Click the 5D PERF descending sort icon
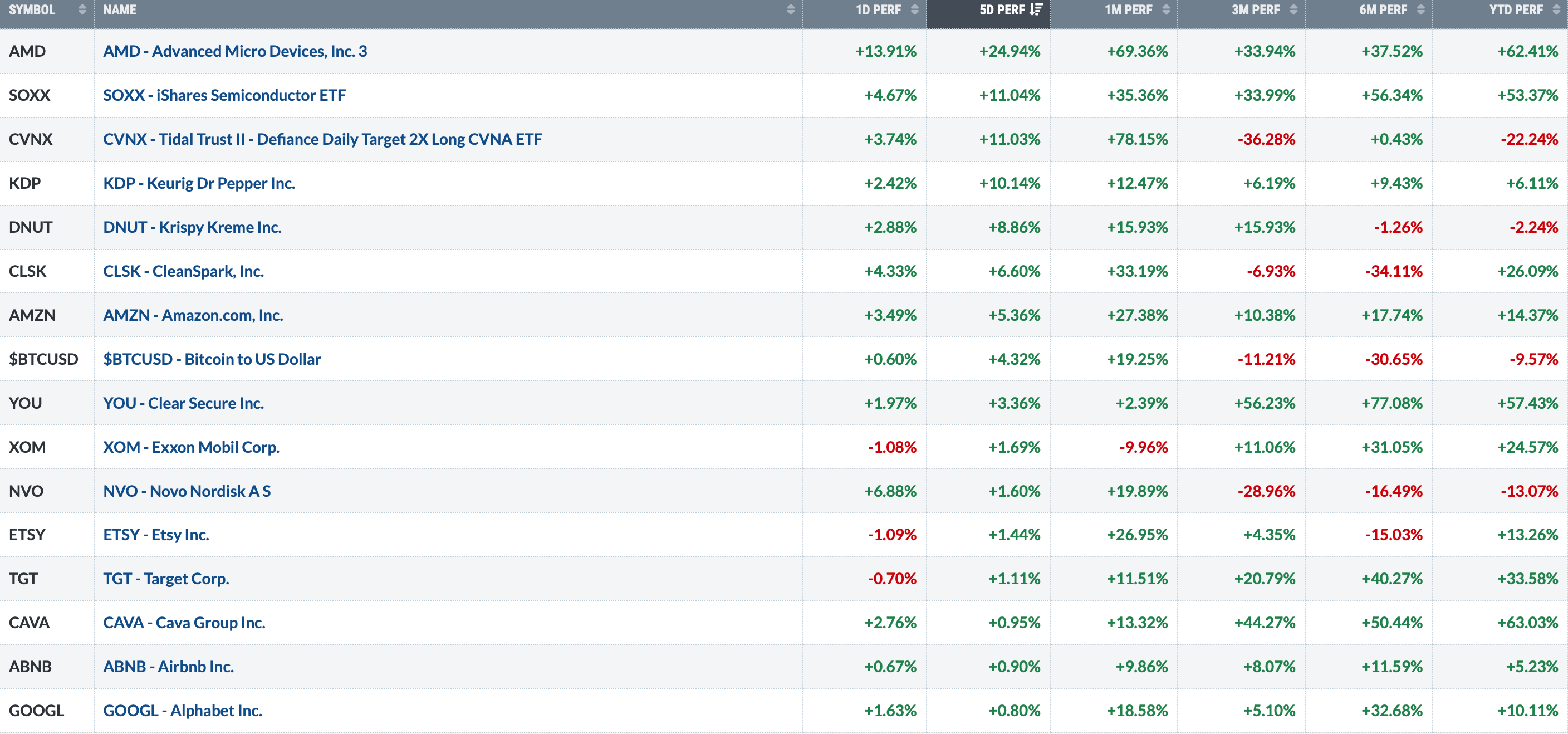This screenshot has width=1568, height=734. [1036, 9]
